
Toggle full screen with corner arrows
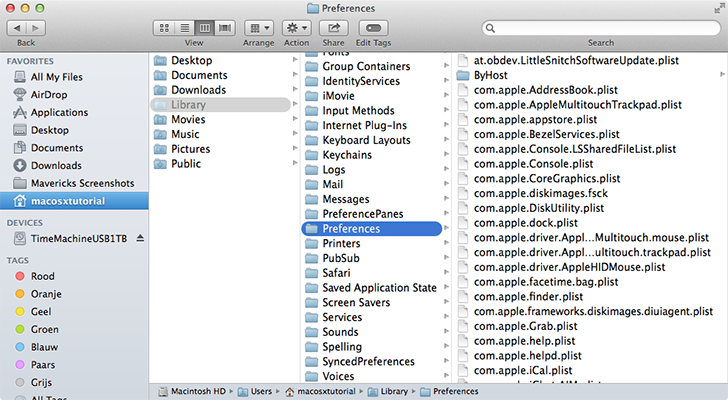pyautogui.click(x=719, y=8)
